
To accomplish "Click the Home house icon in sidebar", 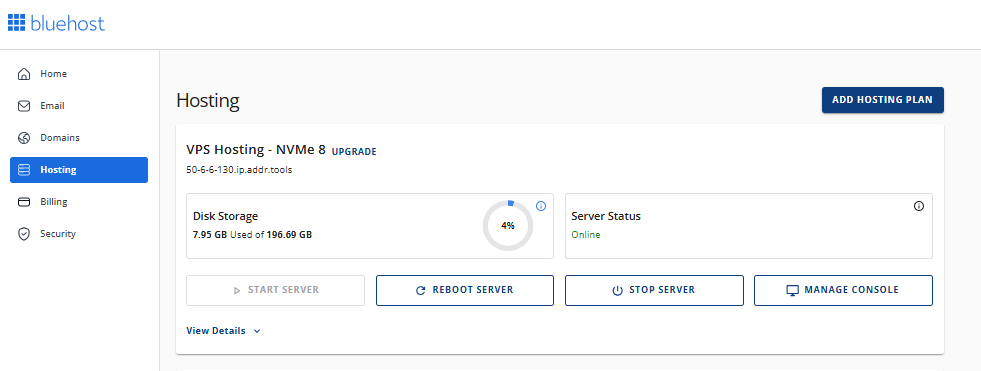I will coord(24,74).
